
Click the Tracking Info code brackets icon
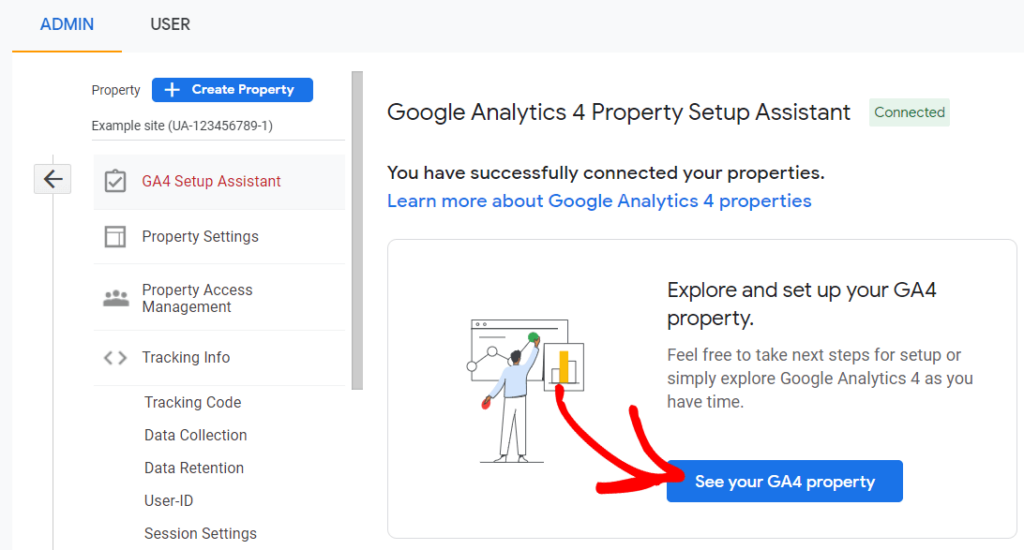(x=115, y=358)
